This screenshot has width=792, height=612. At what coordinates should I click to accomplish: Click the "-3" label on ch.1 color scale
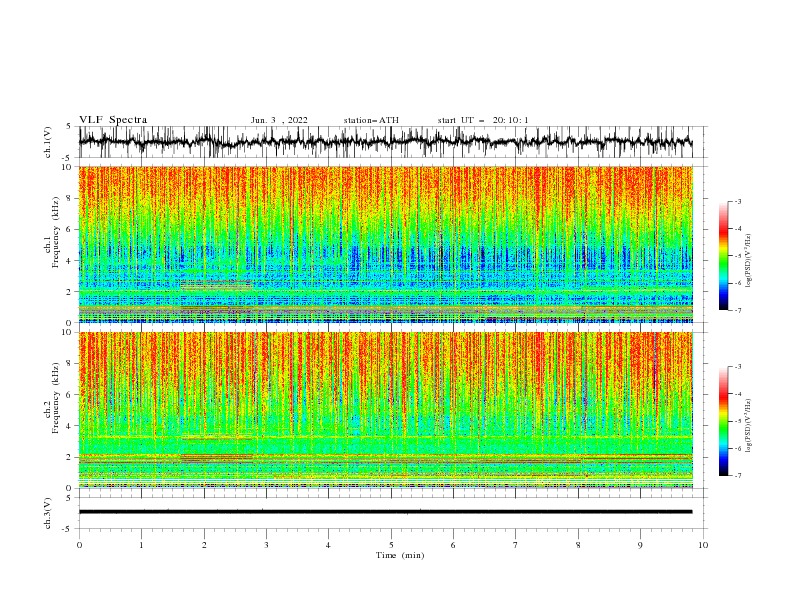[x=738, y=201]
